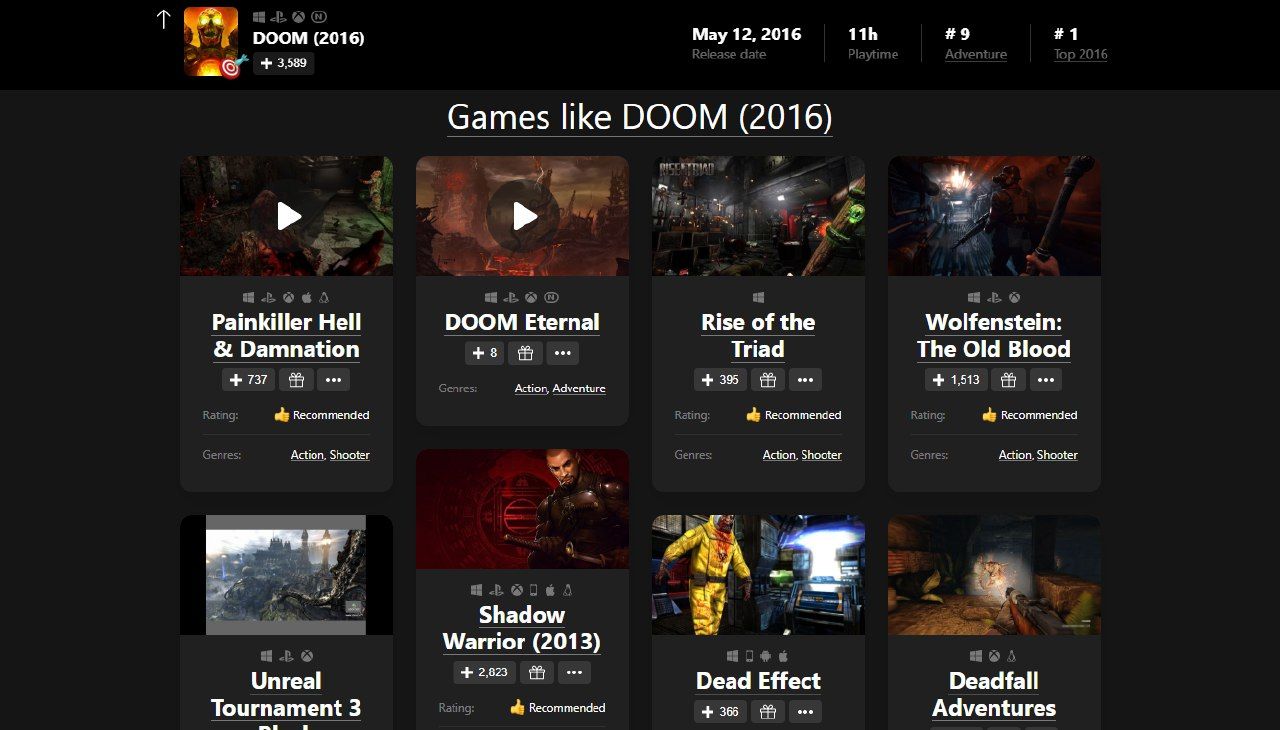Open the three-dots menu for Dead Effect
The width and height of the screenshot is (1280, 730).
click(x=806, y=712)
